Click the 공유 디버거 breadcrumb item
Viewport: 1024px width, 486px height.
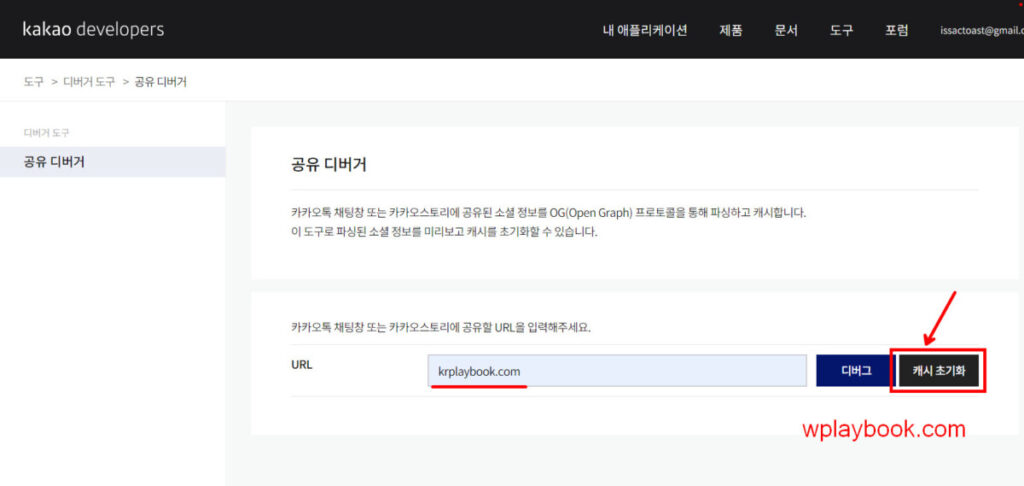[x=160, y=82]
